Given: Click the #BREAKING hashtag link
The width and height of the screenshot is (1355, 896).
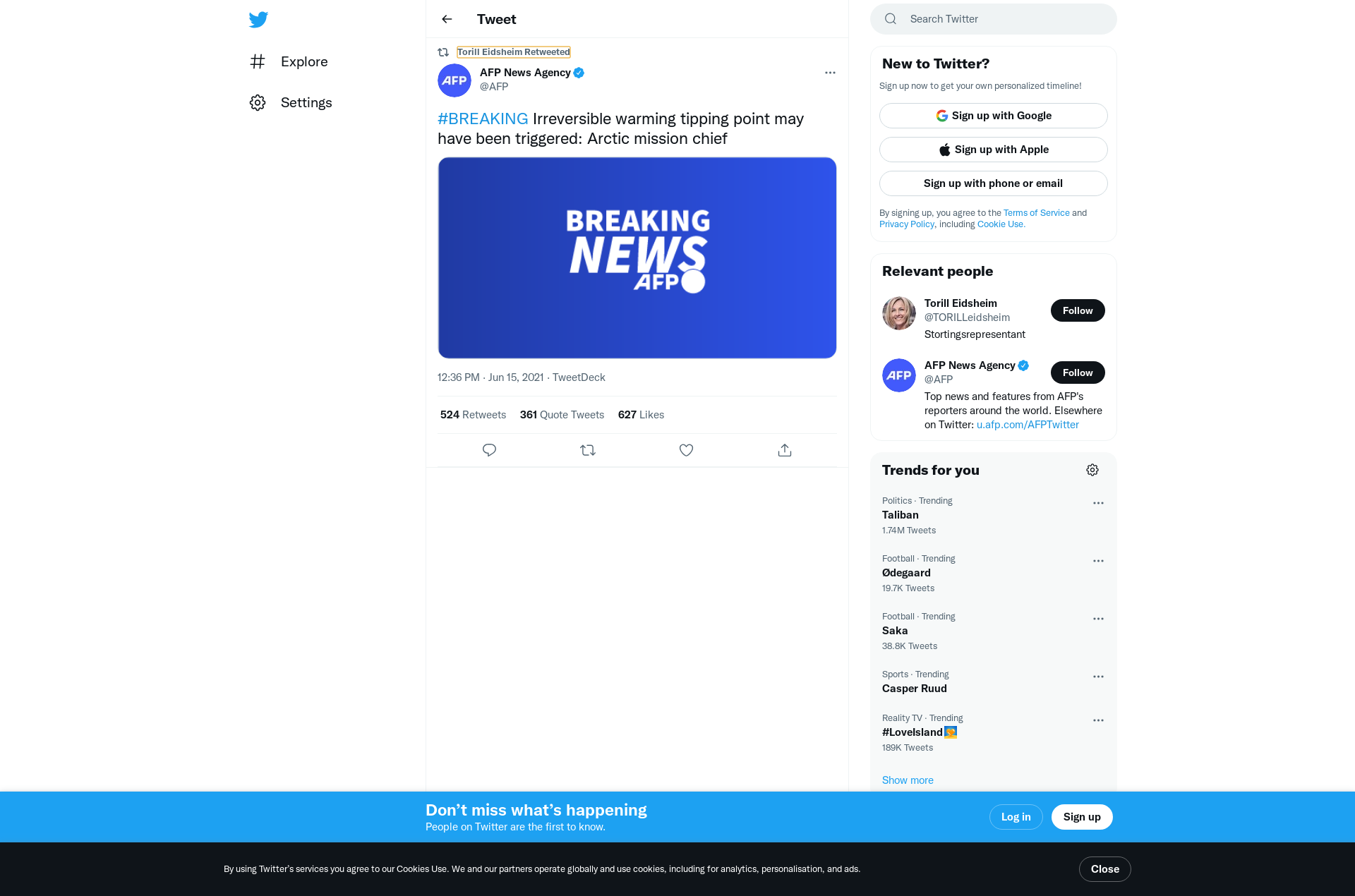Looking at the screenshot, I should click(483, 119).
